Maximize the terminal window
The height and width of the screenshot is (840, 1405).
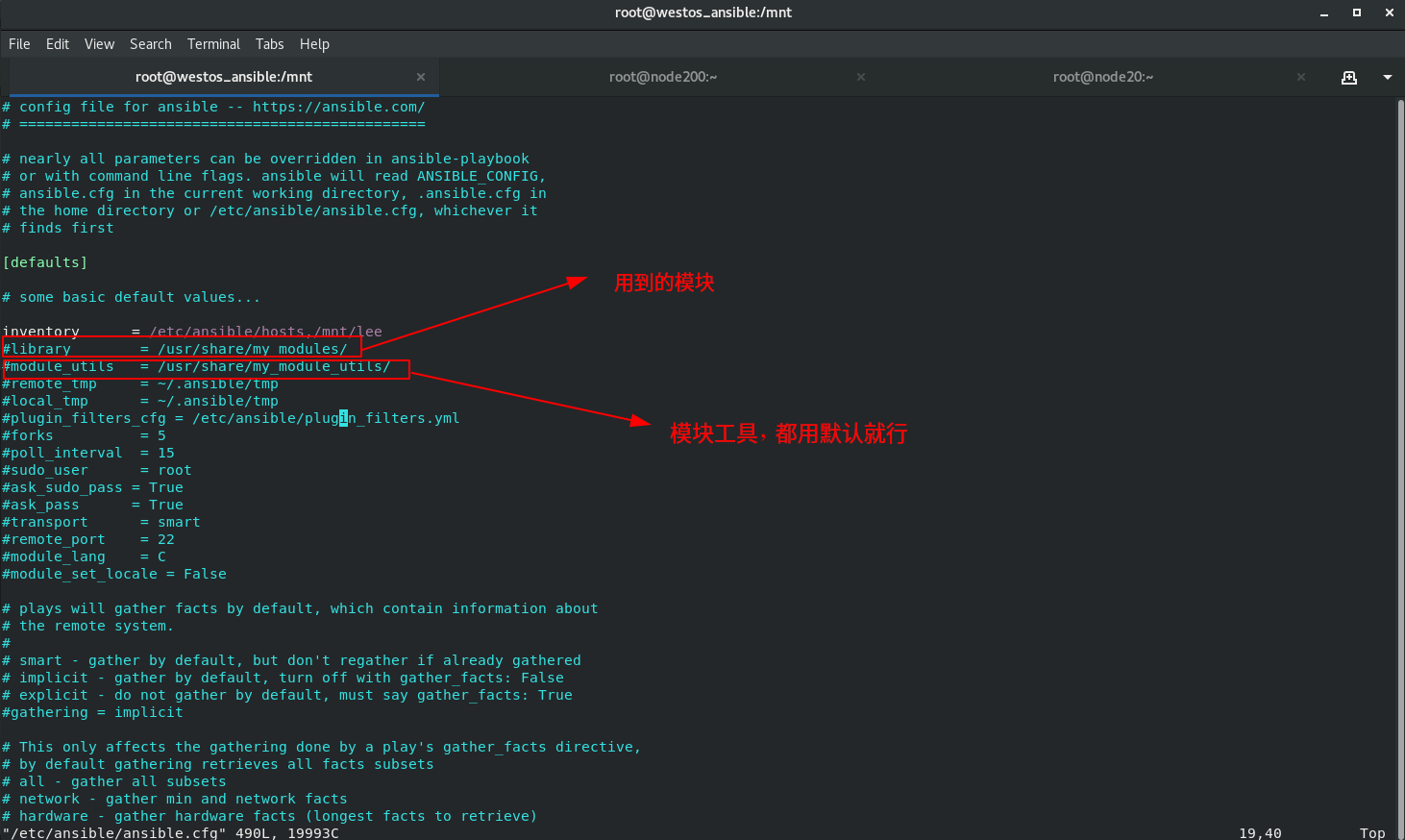coord(1357,12)
